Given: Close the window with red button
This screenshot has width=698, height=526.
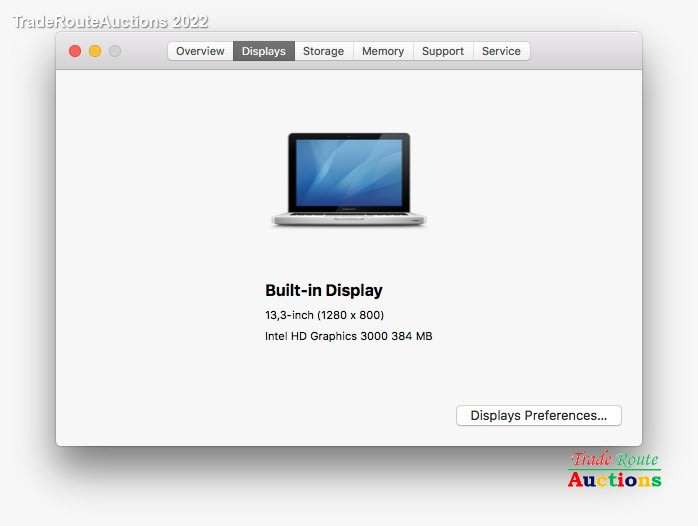Looking at the screenshot, I should (x=75, y=51).
